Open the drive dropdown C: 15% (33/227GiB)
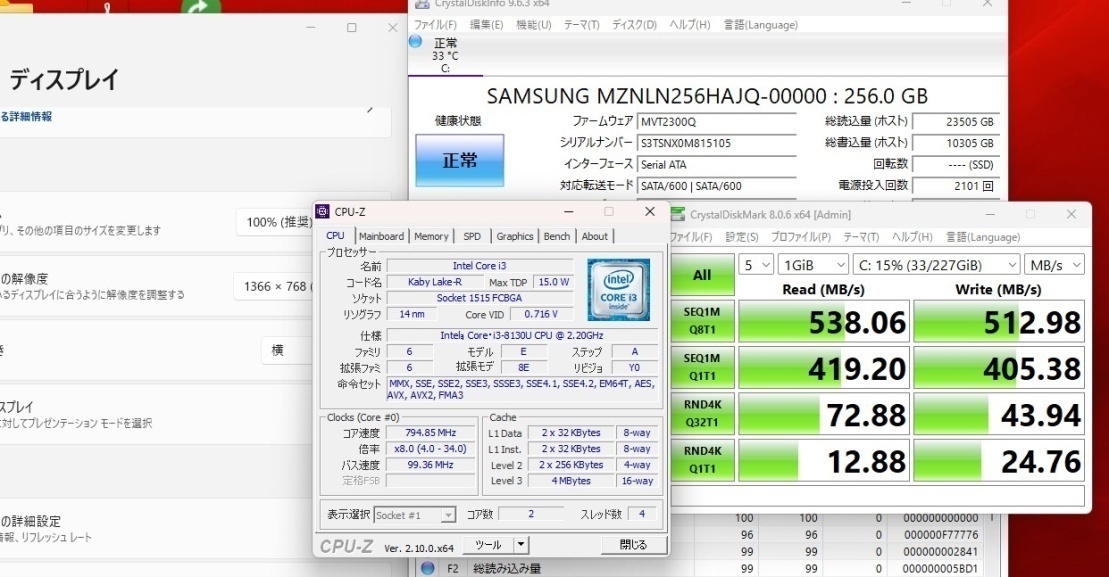The width and height of the screenshot is (1109, 577). 936,265
